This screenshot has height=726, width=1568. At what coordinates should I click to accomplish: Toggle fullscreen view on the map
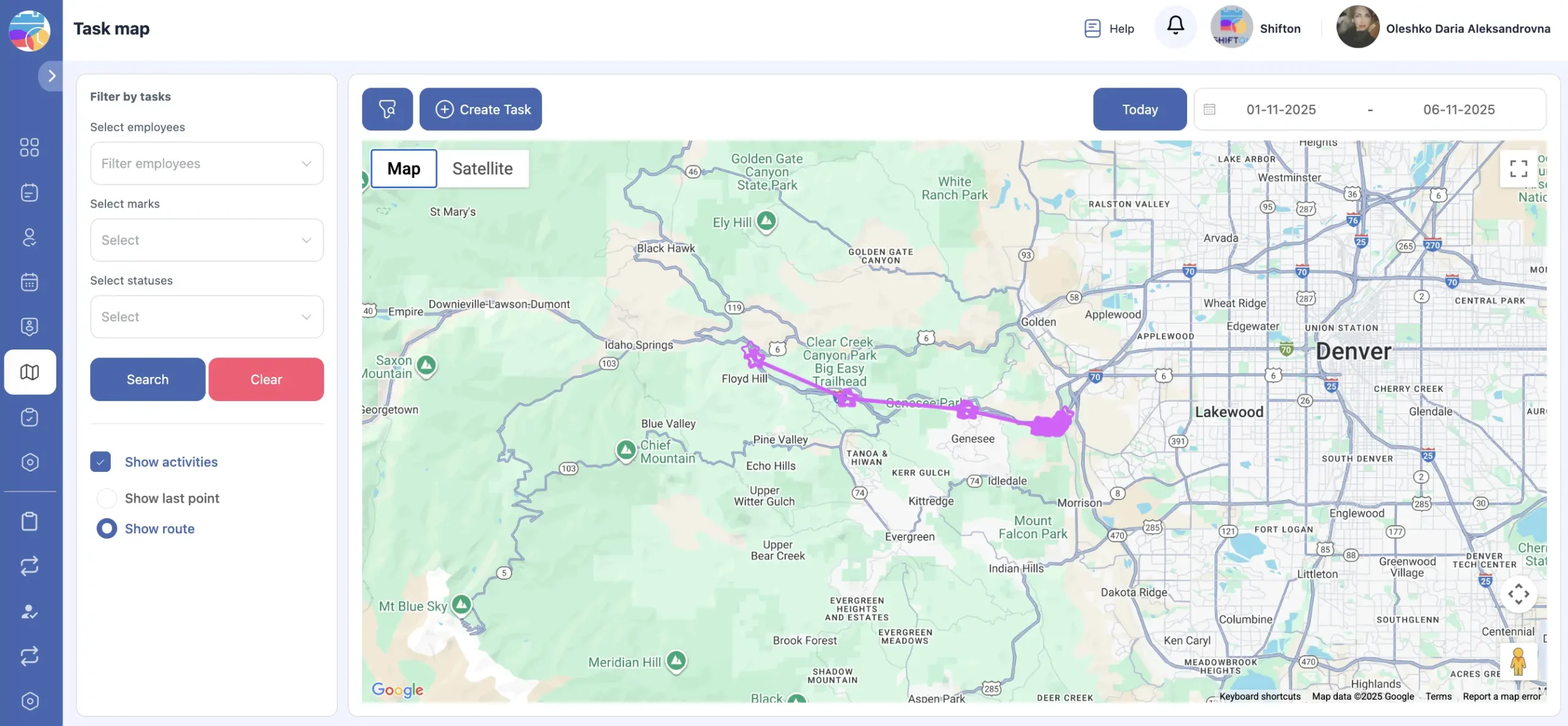pos(1518,168)
